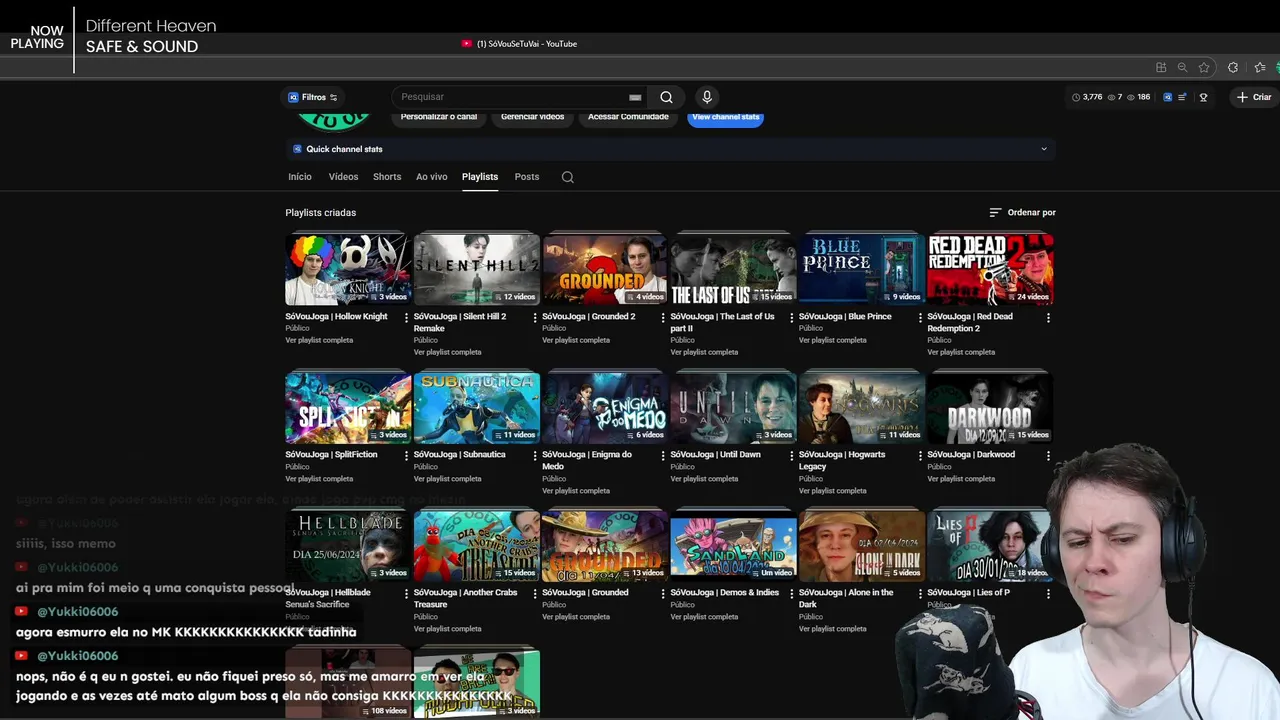Click the Acessar Comunidade button

coord(628,118)
